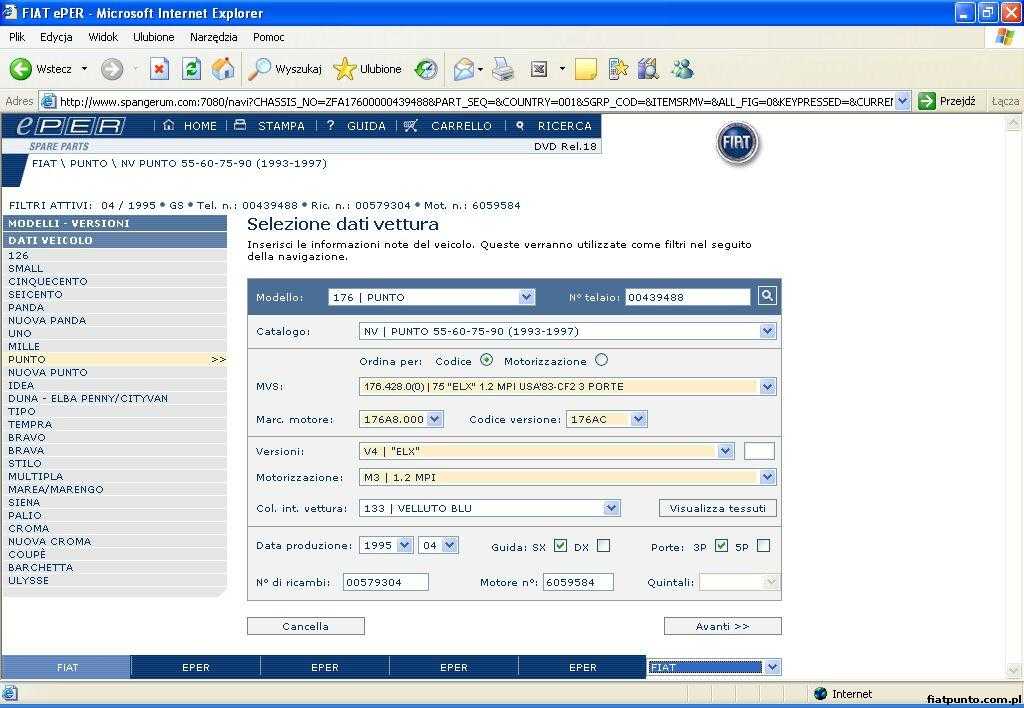1024x708 pixels.
Task: Click the grey forward arrow icon
Action: click(112, 69)
